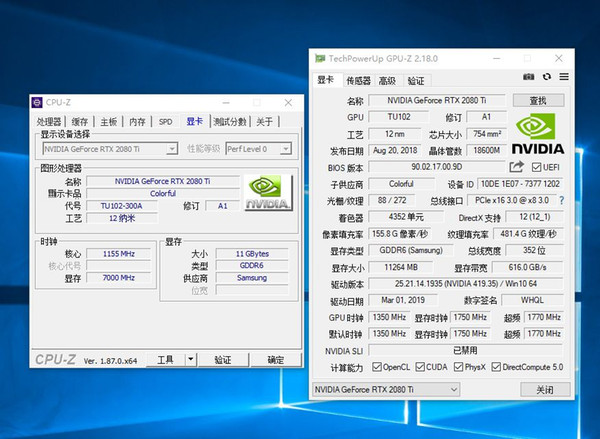Screen dimensions: 600x439
Task: Click the Mar 01, 2019 driver date field
Action: 403,300
